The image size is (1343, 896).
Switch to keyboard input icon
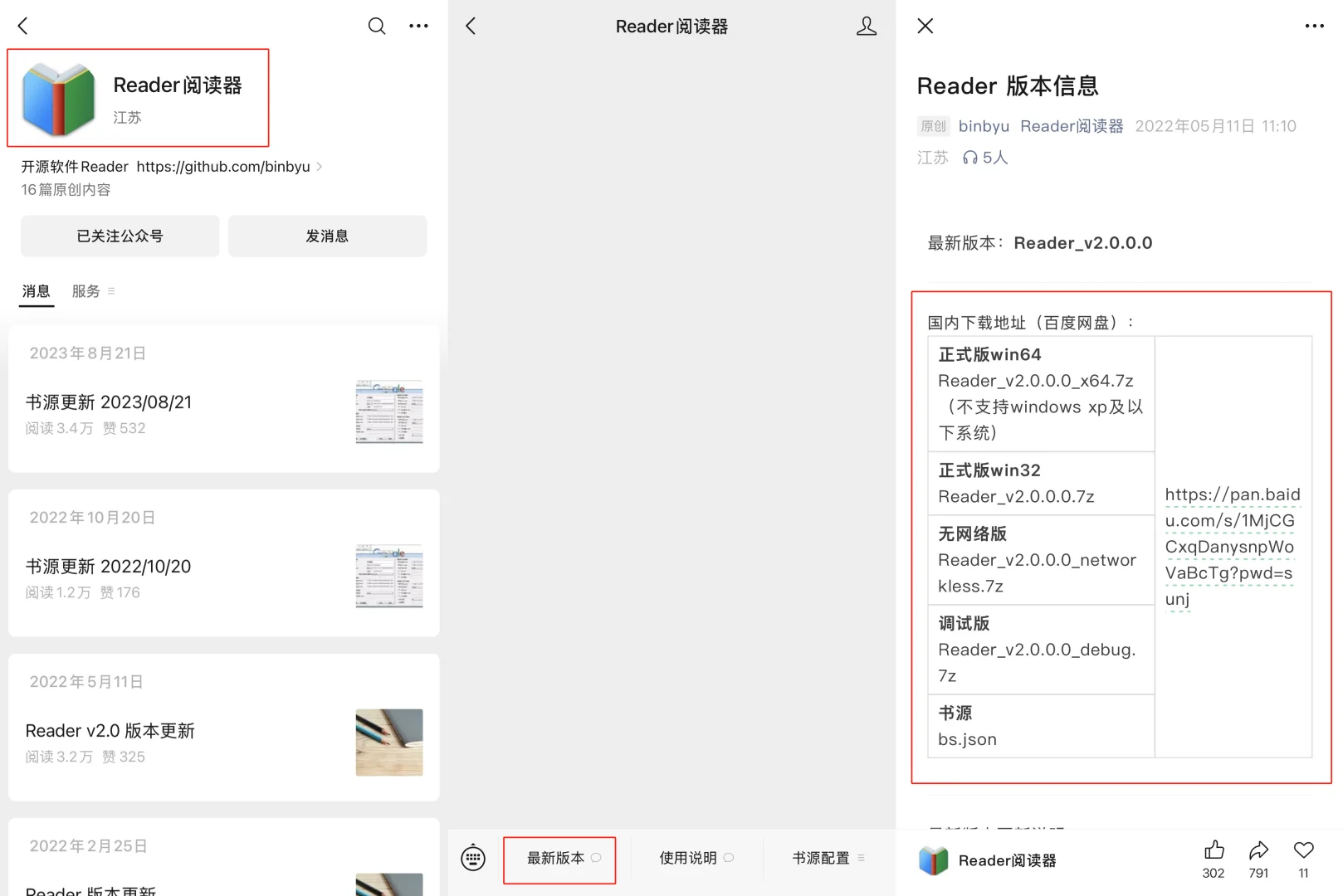473,858
